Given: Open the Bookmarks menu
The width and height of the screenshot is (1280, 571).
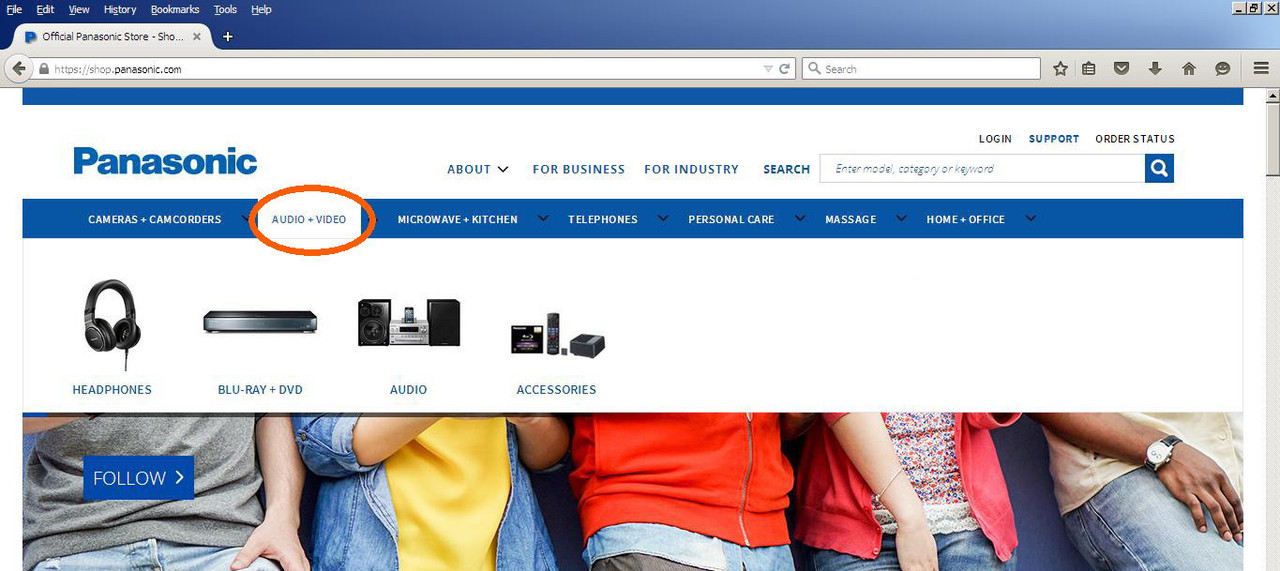Looking at the screenshot, I should click(x=175, y=9).
